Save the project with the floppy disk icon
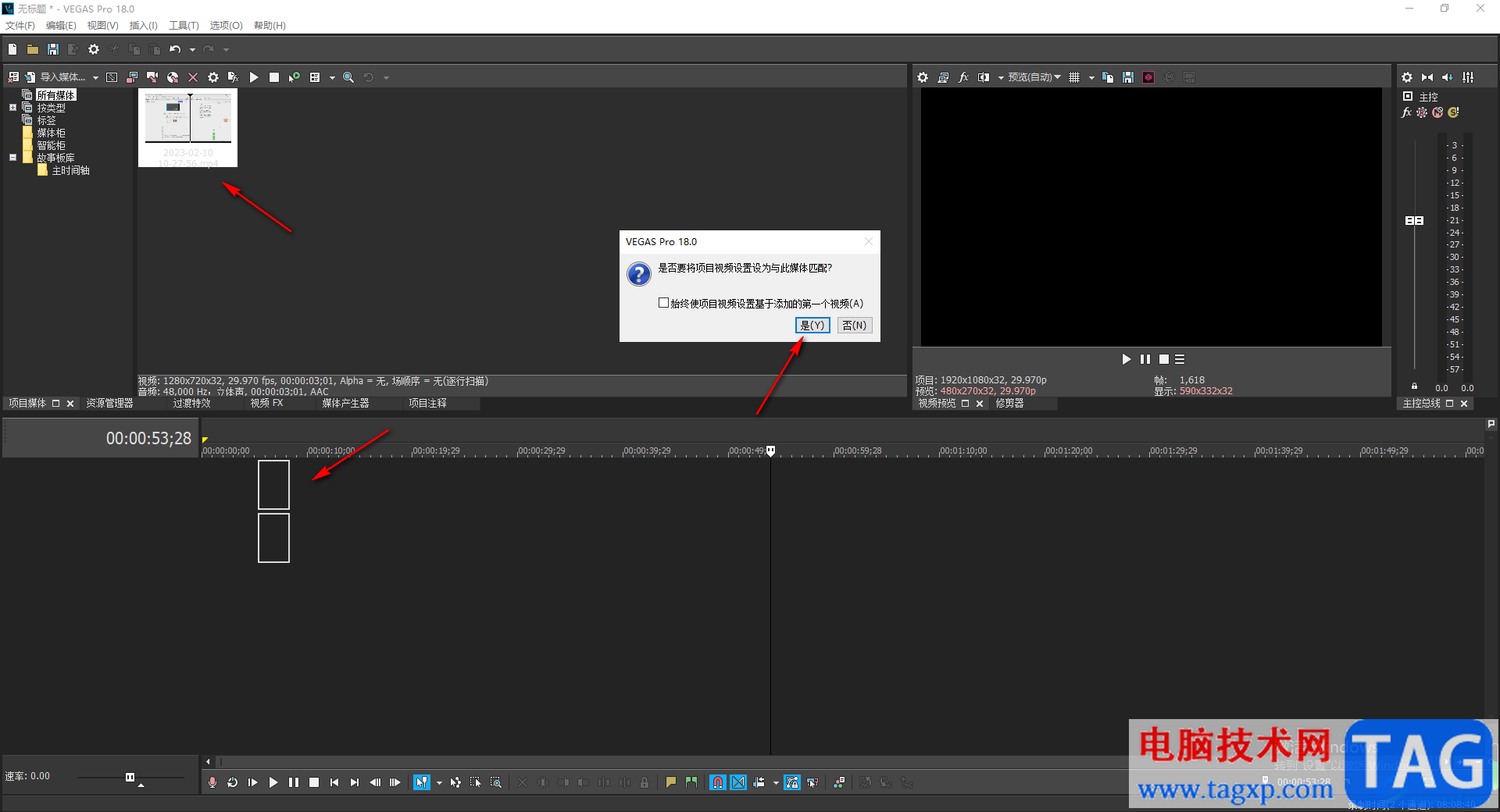This screenshot has width=1500, height=812. pos(53,49)
